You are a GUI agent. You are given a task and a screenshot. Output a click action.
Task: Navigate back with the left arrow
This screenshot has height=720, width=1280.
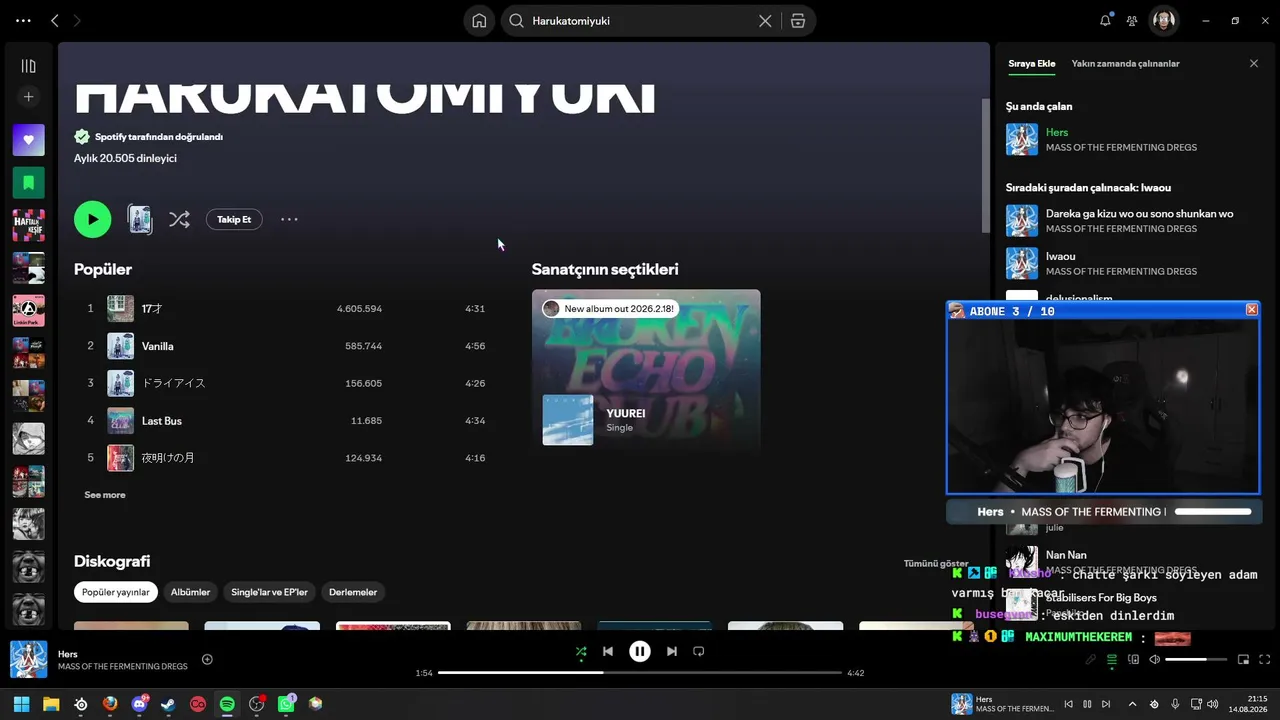coord(55,21)
